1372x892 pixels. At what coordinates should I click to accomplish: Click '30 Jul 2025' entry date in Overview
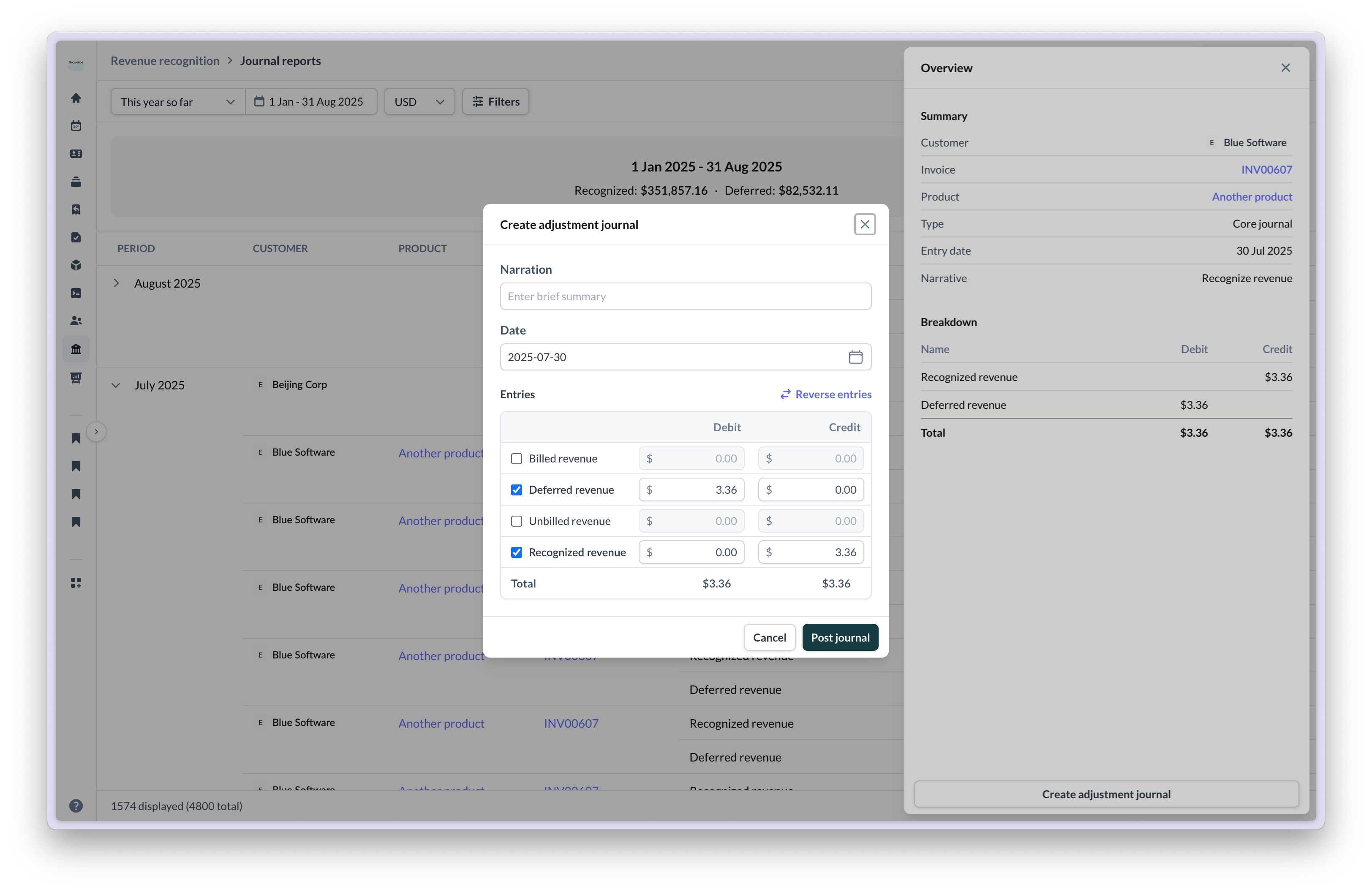click(x=1263, y=250)
